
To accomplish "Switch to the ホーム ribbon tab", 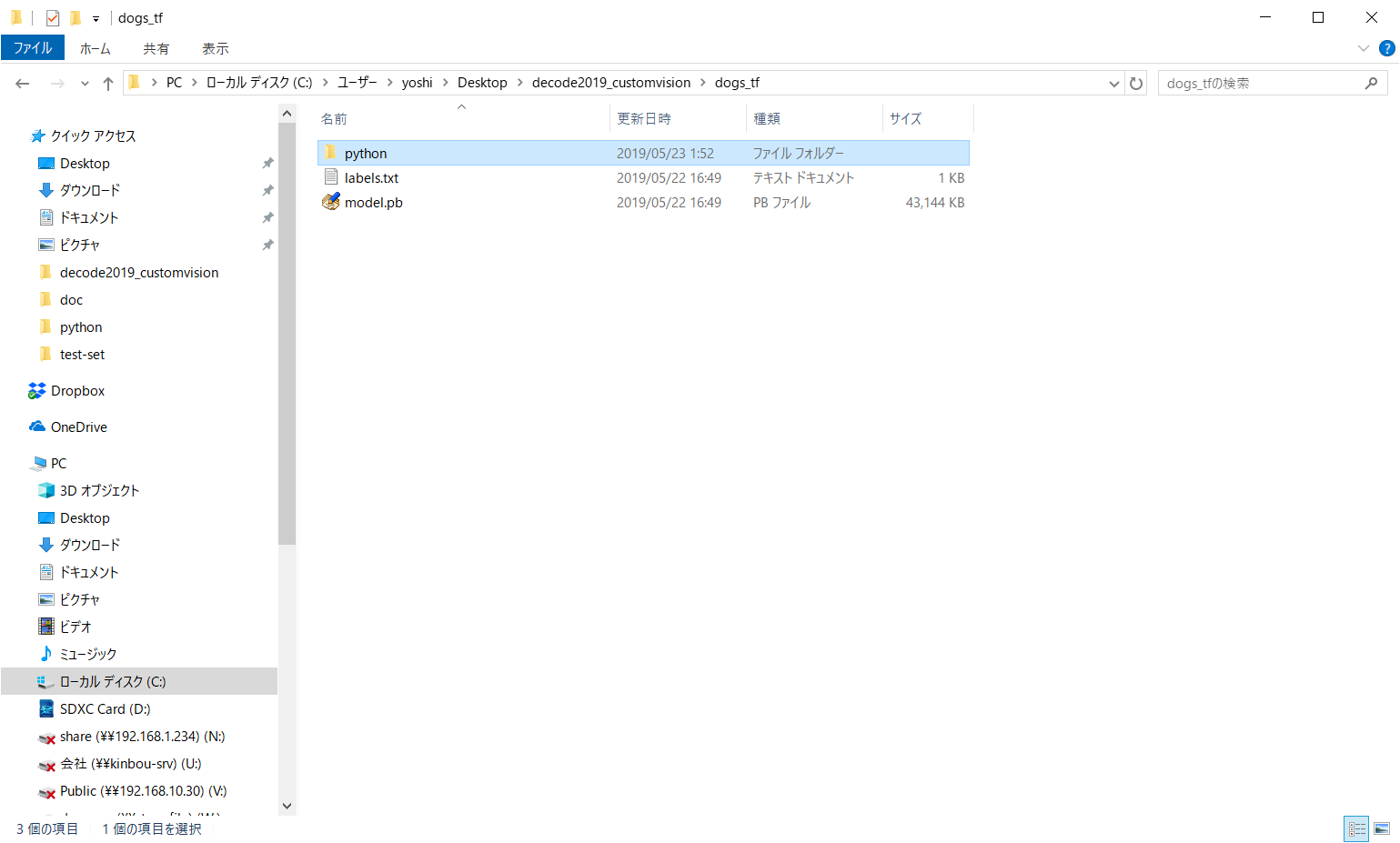I will click(x=96, y=48).
